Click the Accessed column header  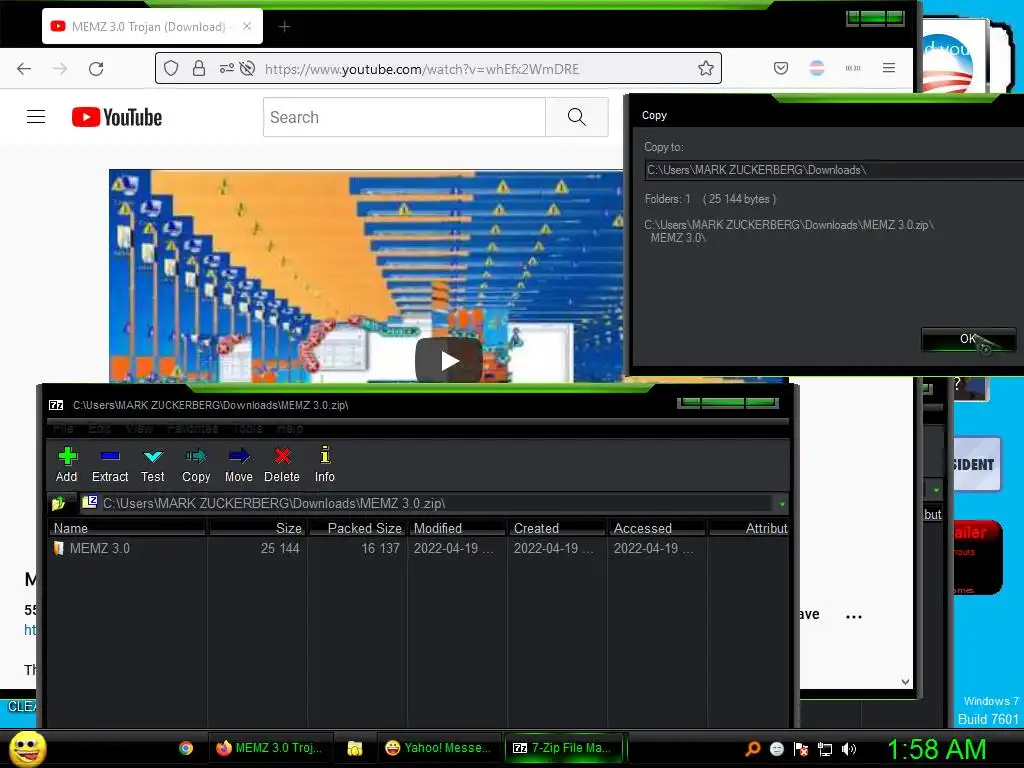658,528
